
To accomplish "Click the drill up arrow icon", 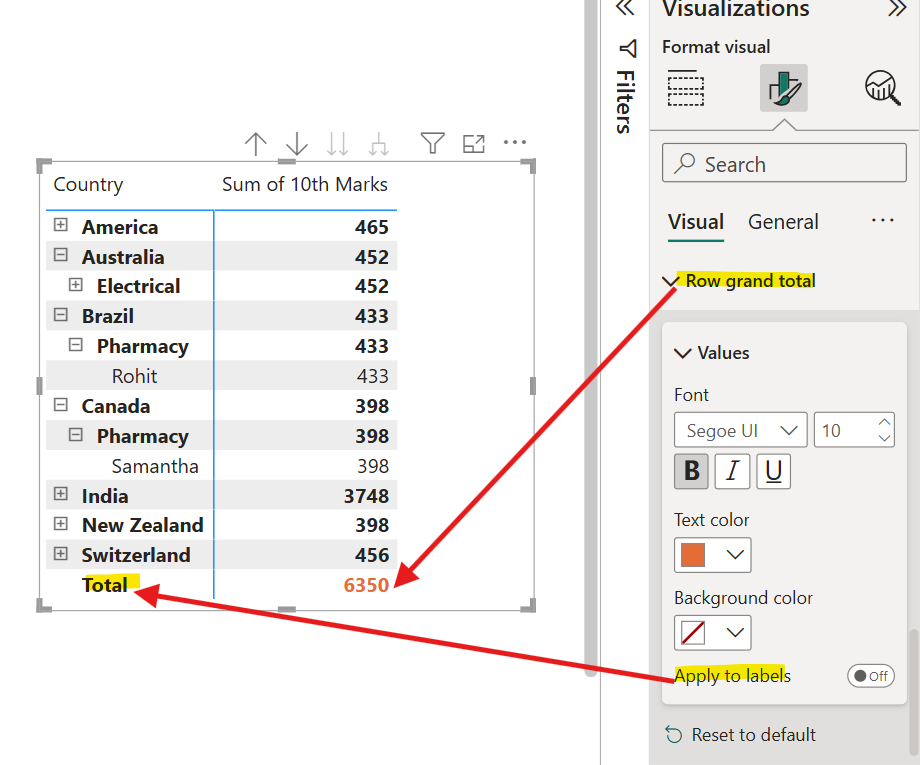I will click(256, 144).
